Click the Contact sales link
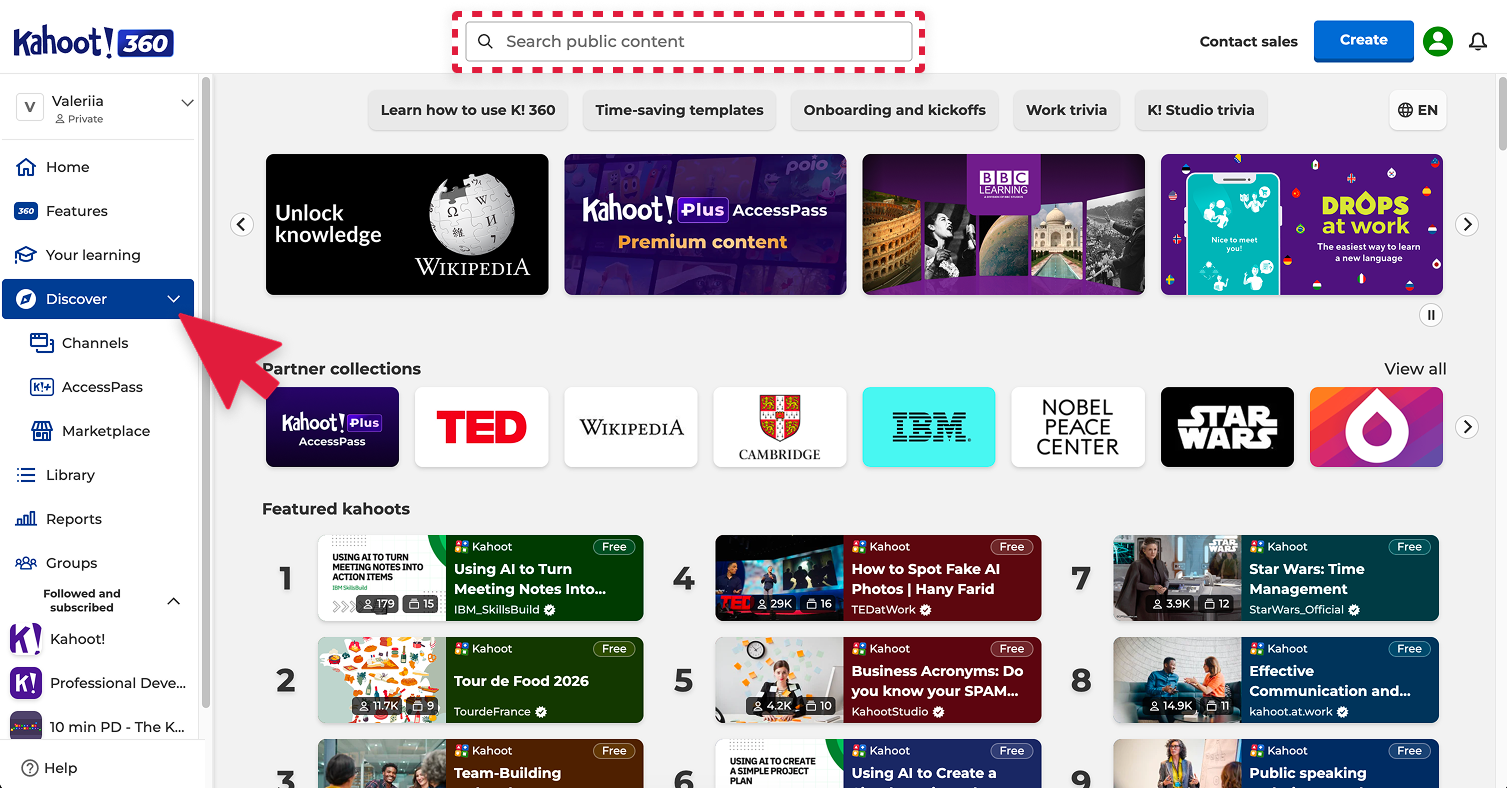Viewport: 1507px width, 788px height. (1249, 41)
